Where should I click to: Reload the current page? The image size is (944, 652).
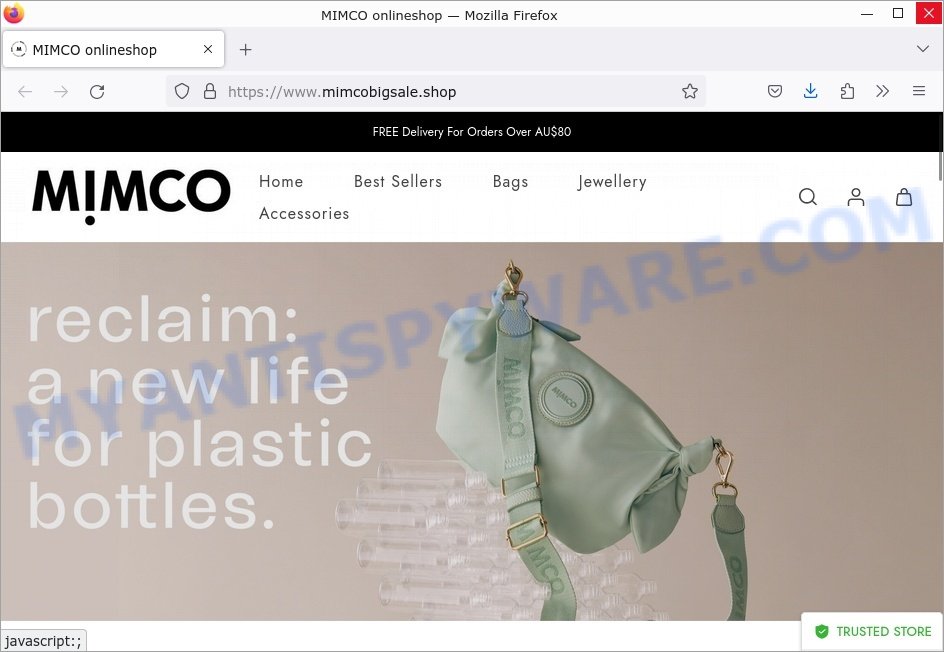[x=97, y=92]
